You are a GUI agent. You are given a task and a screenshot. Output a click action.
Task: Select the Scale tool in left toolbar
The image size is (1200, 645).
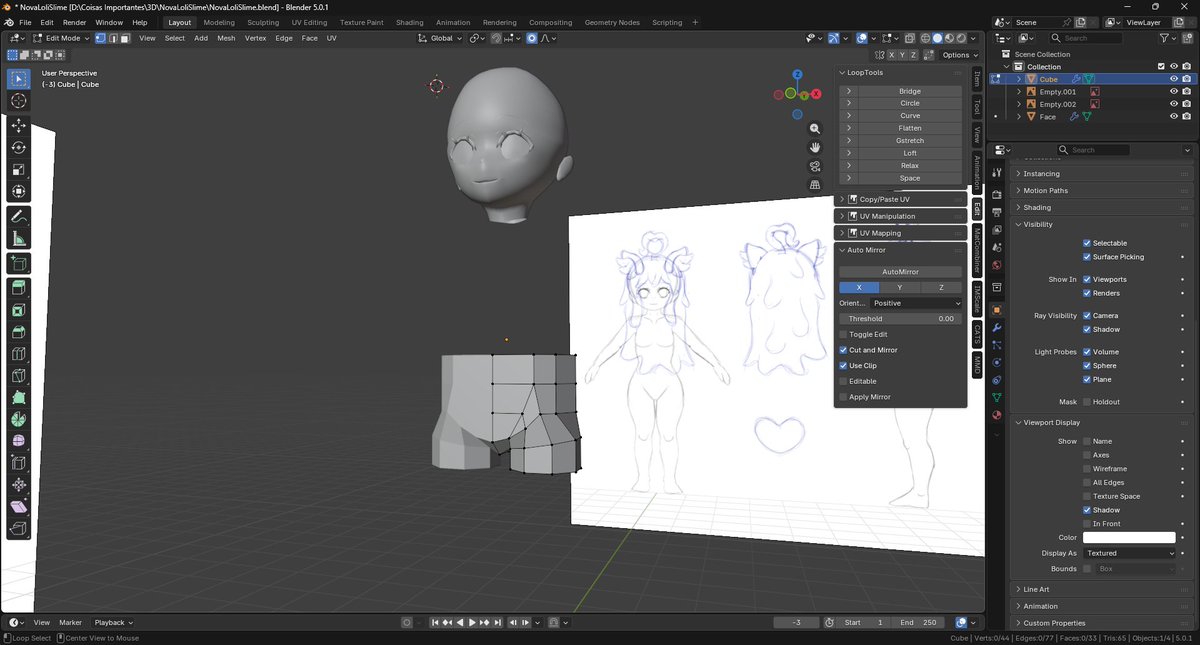[19, 169]
